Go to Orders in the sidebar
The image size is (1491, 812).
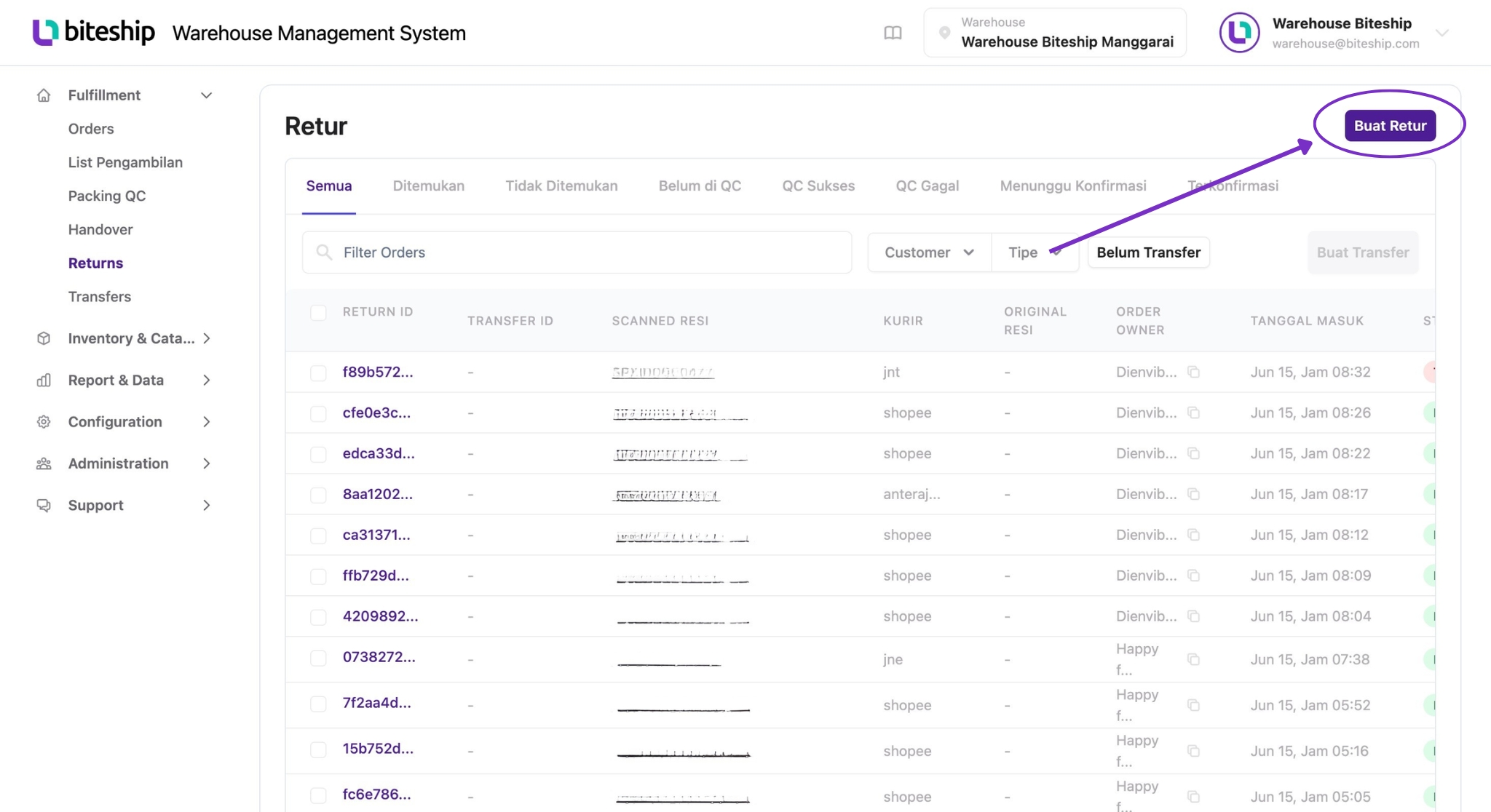click(91, 129)
